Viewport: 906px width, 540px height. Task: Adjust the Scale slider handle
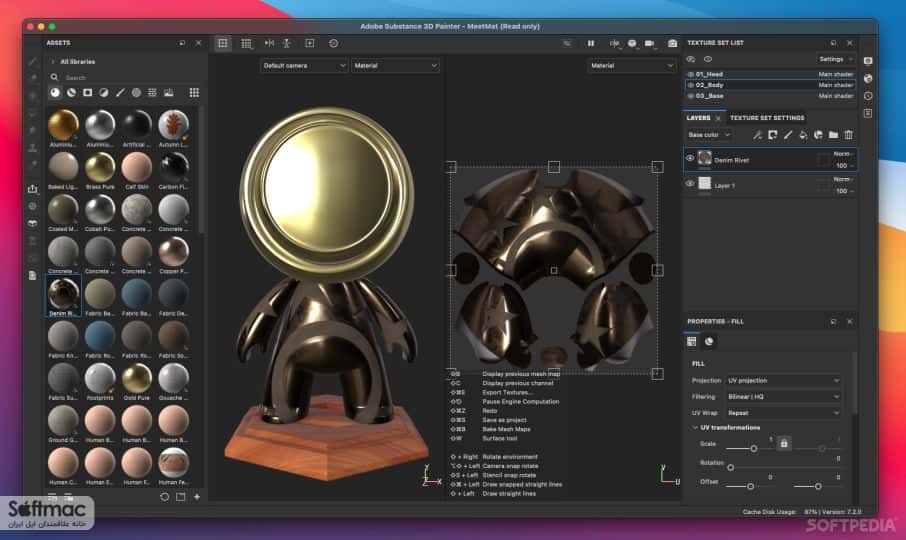pos(753,449)
